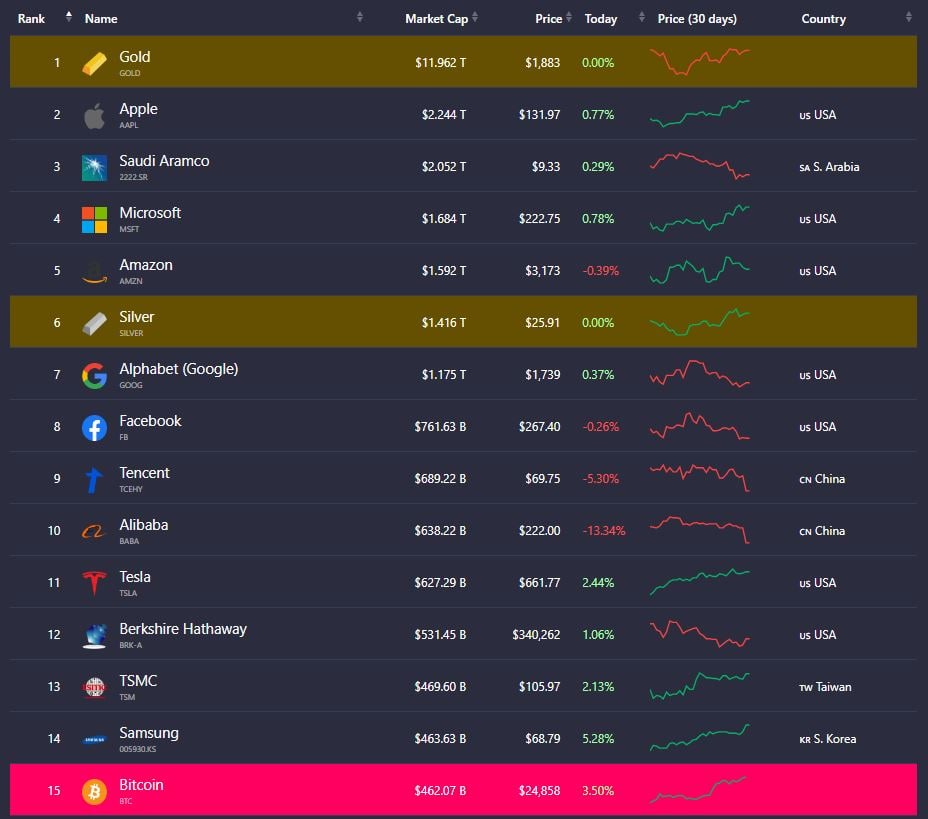The height and width of the screenshot is (819, 928).
Task: Click the Berkshire Hathaway logo
Action: click(x=94, y=636)
